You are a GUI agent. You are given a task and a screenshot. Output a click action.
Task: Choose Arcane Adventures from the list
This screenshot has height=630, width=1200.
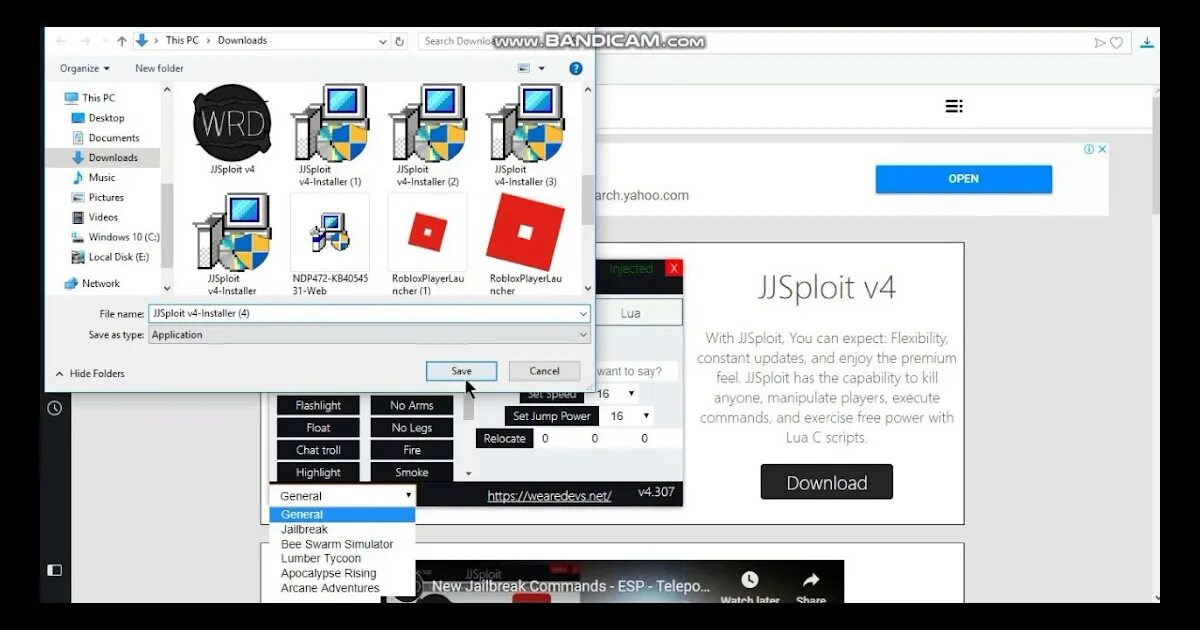click(x=330, y=588)
